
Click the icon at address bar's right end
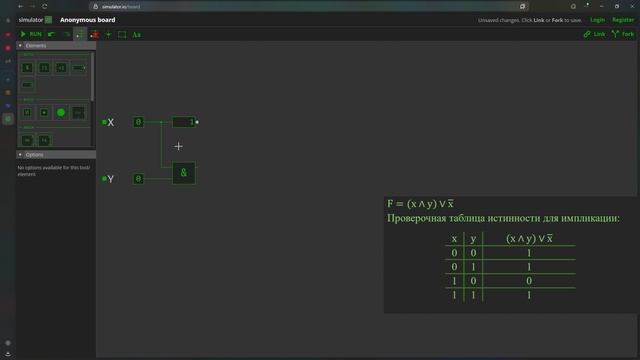[522, 7]
